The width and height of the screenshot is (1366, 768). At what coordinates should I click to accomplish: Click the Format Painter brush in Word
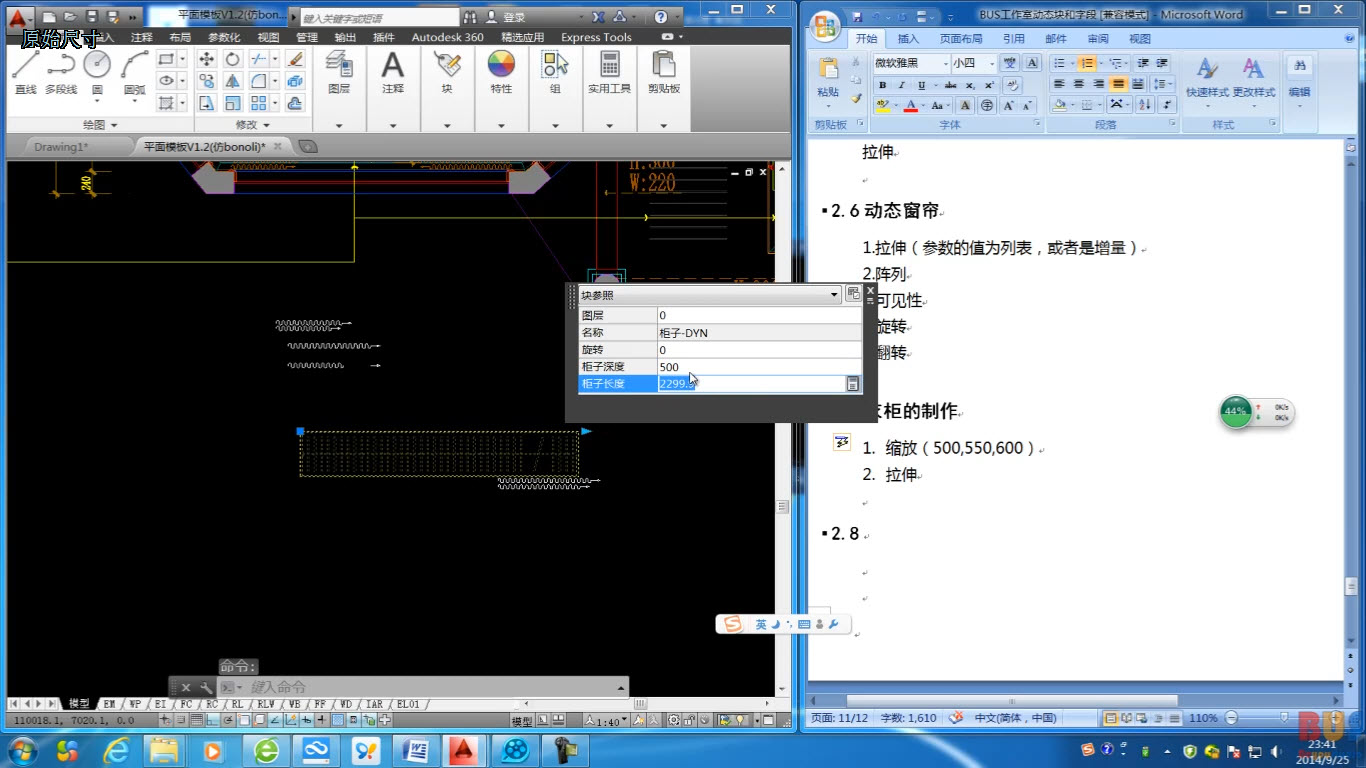pyautogui.click(x=856, y=99)
